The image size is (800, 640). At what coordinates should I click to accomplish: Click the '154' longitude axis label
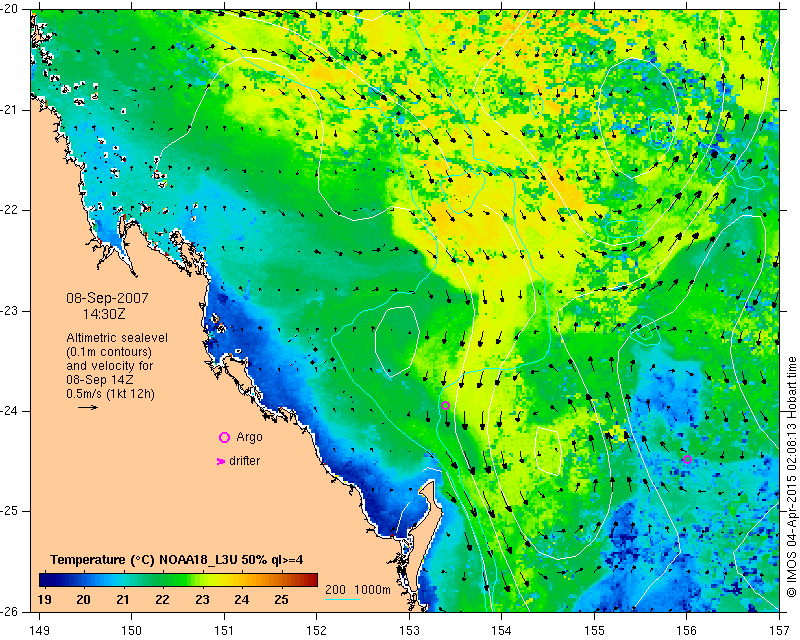[502, 631]
